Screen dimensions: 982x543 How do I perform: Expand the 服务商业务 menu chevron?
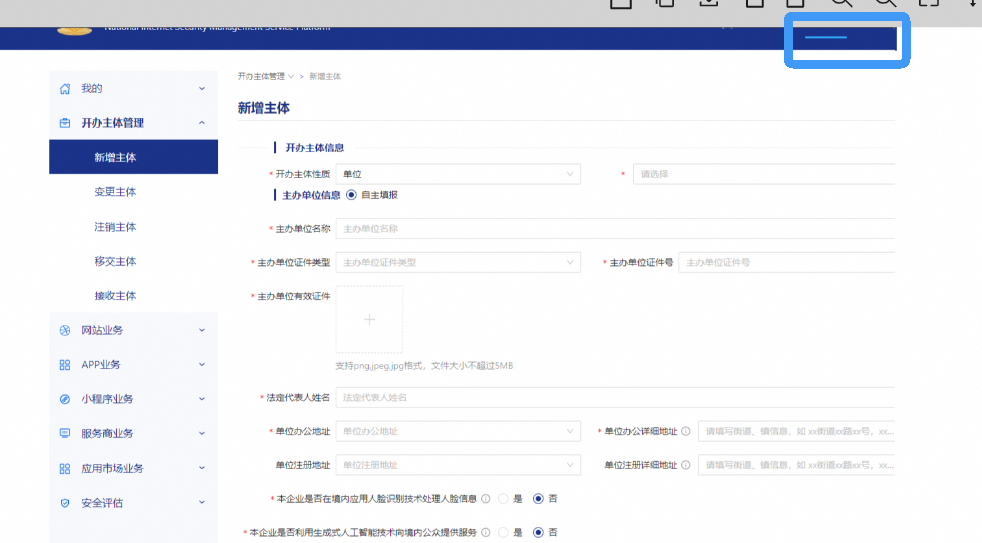coord(202,433)
